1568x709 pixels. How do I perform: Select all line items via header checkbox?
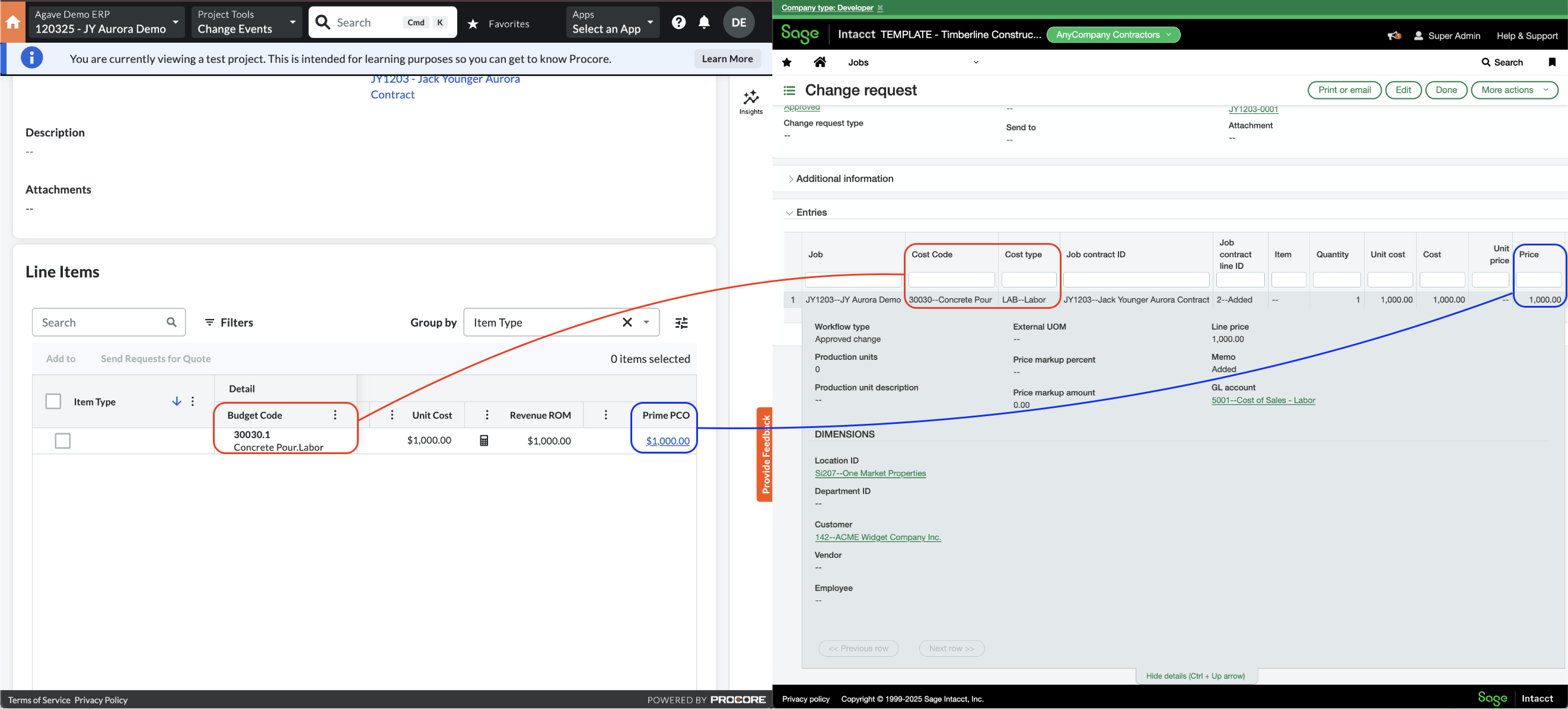53,401
